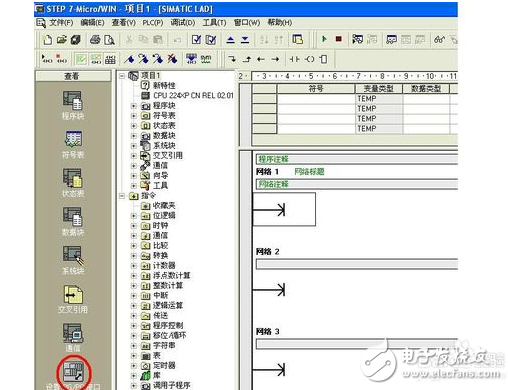Viewport: 508px width, 390px height.
Task: Open the 工具(T) menu
Action: (x=214, y=23)
